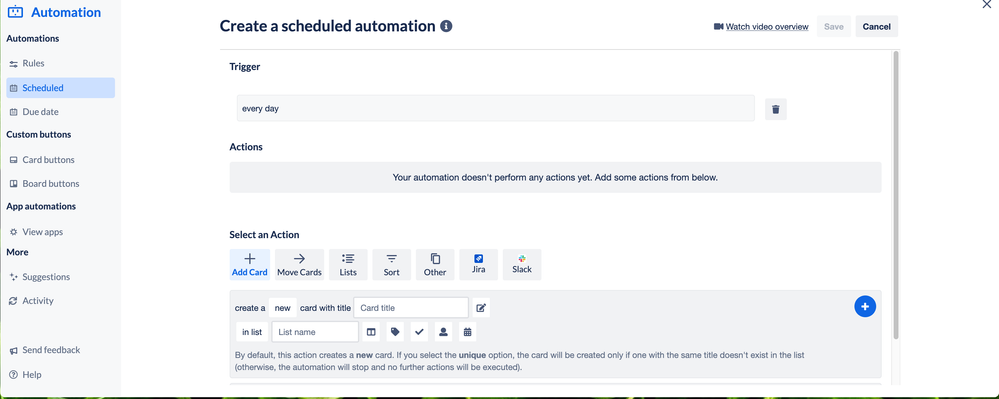Click the board selector icon after List name
Viewport: 999px width, 399px height.
click(x=371, y=332)
